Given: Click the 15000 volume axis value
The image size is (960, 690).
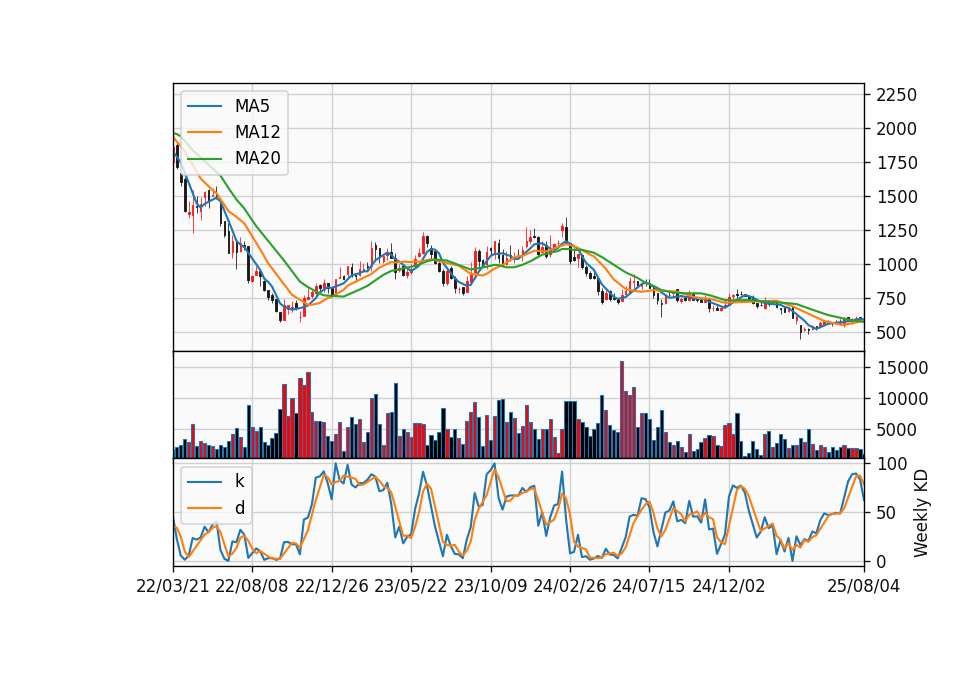Looking at the screenshot, I should pyautogui.click(x=902, y=367).
